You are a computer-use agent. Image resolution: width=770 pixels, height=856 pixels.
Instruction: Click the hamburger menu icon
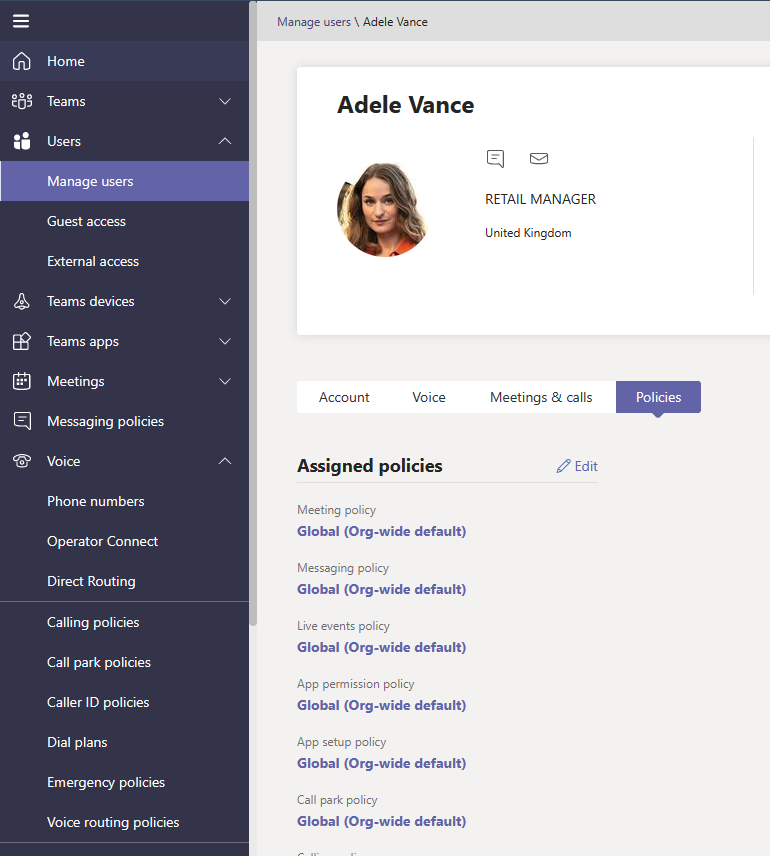pos(21,21)
